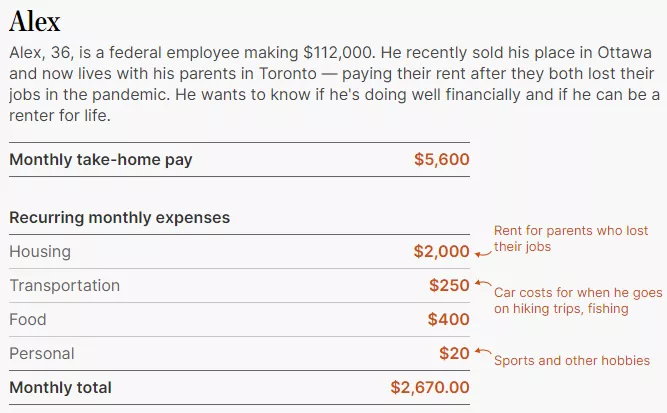Select the Personal row label
This screenshot has height=413, width=667.
(42, 353)
